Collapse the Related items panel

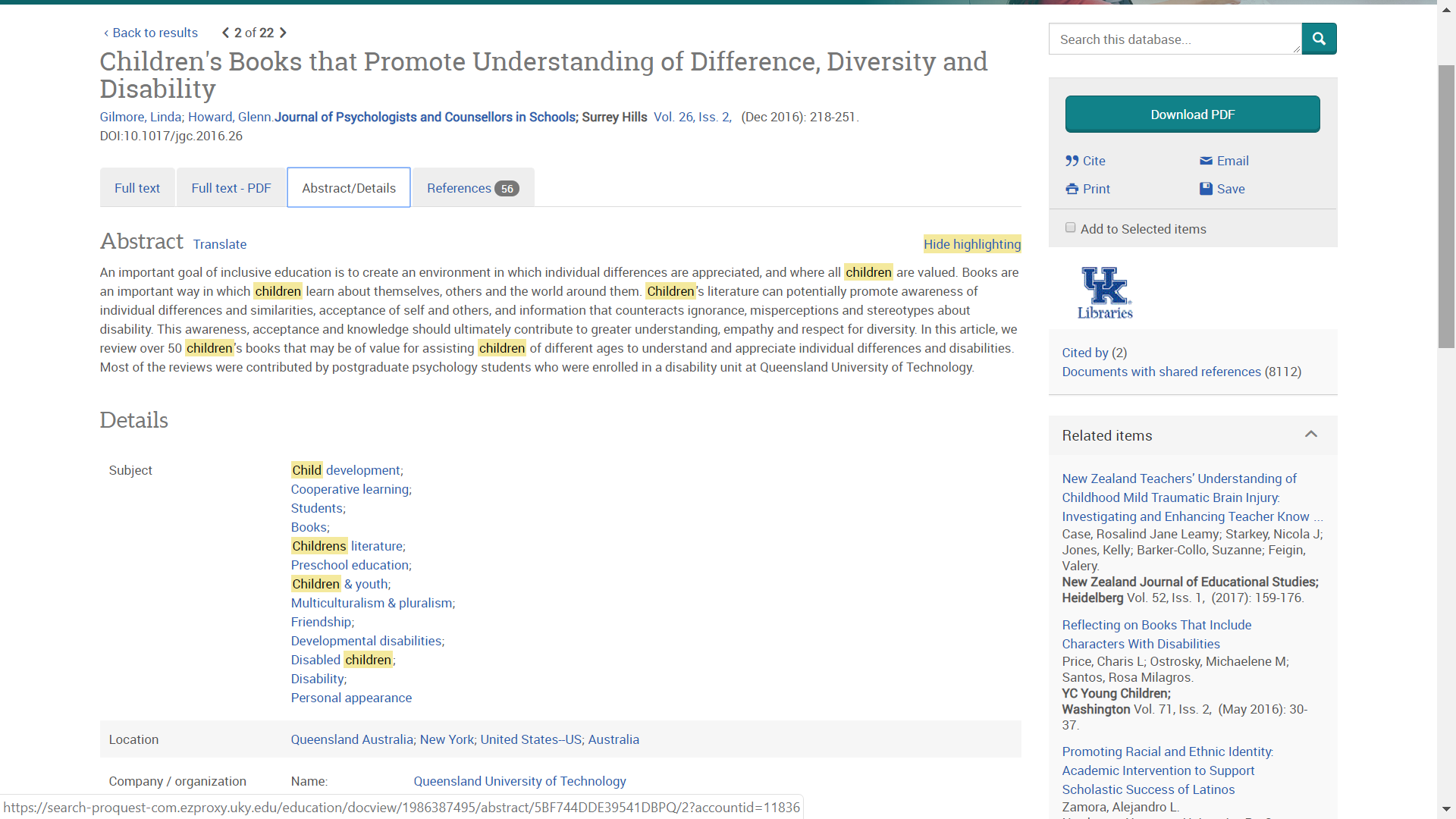(x=1311, y=435)
